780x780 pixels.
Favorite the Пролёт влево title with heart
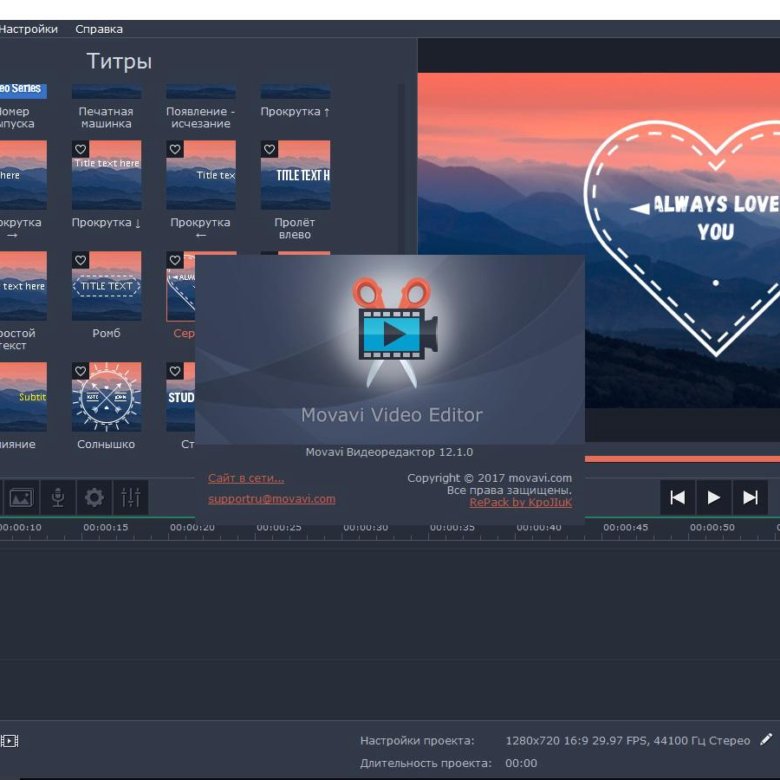[x=270, y=149]
